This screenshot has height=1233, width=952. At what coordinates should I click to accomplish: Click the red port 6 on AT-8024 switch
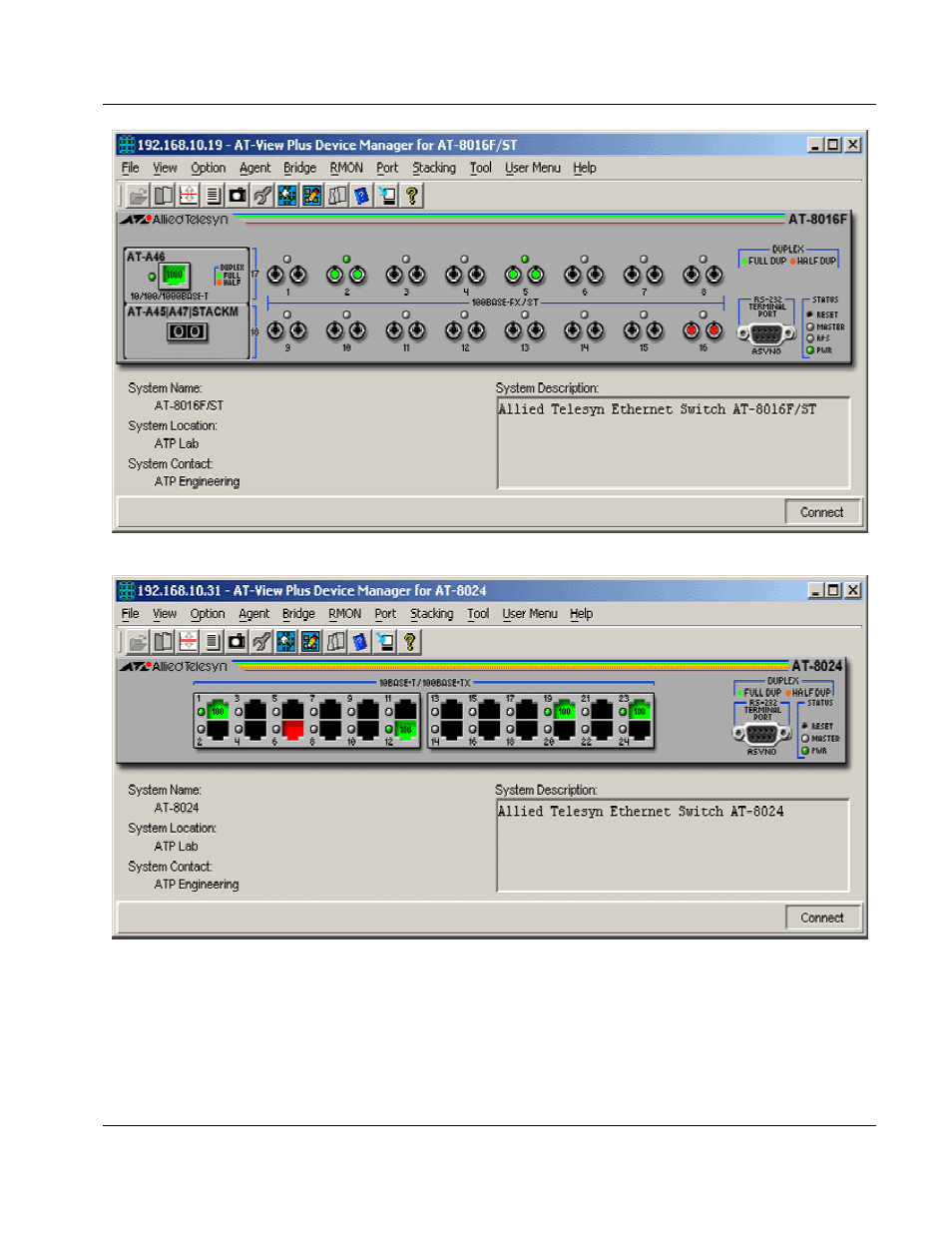tap(292, 730)
